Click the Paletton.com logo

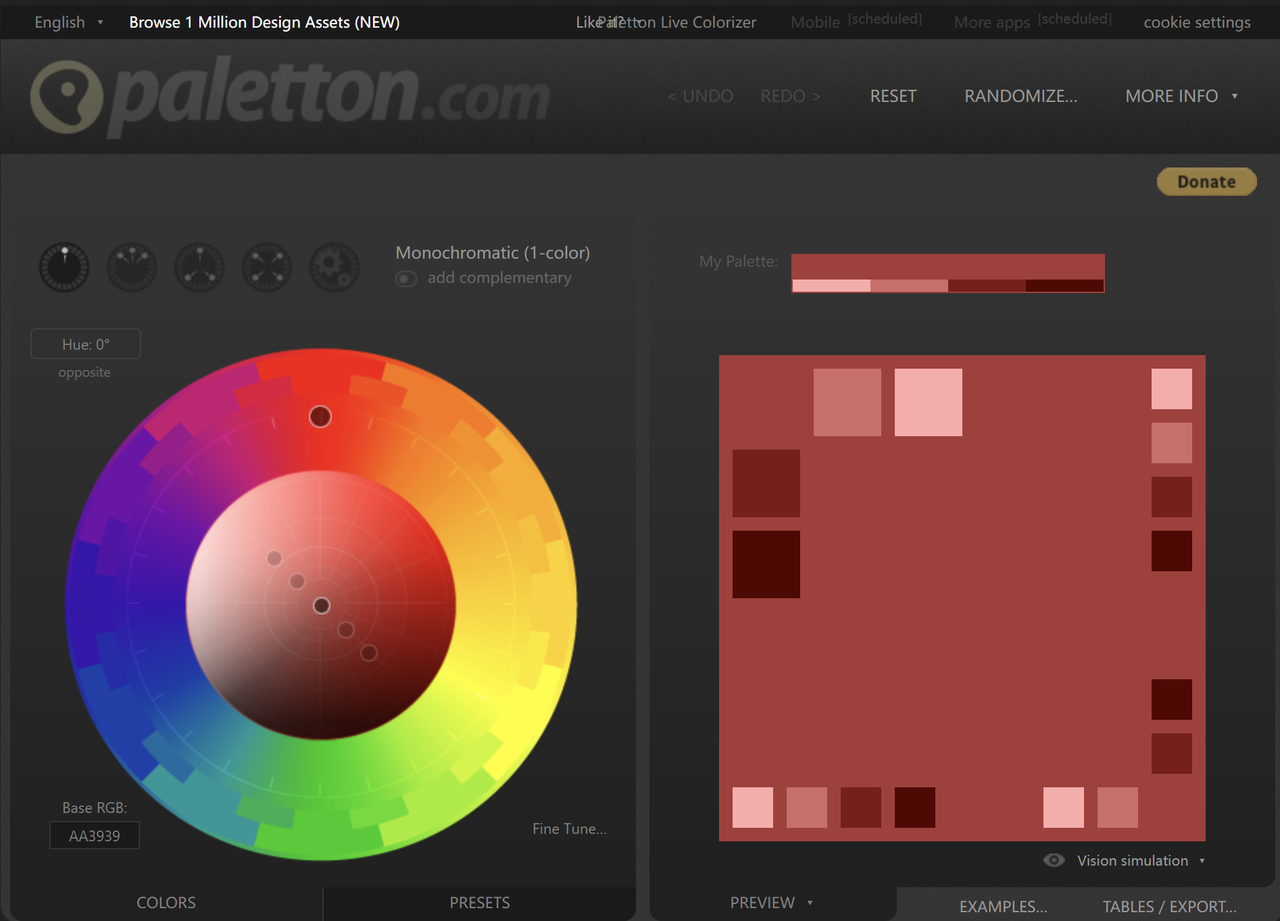290,96
